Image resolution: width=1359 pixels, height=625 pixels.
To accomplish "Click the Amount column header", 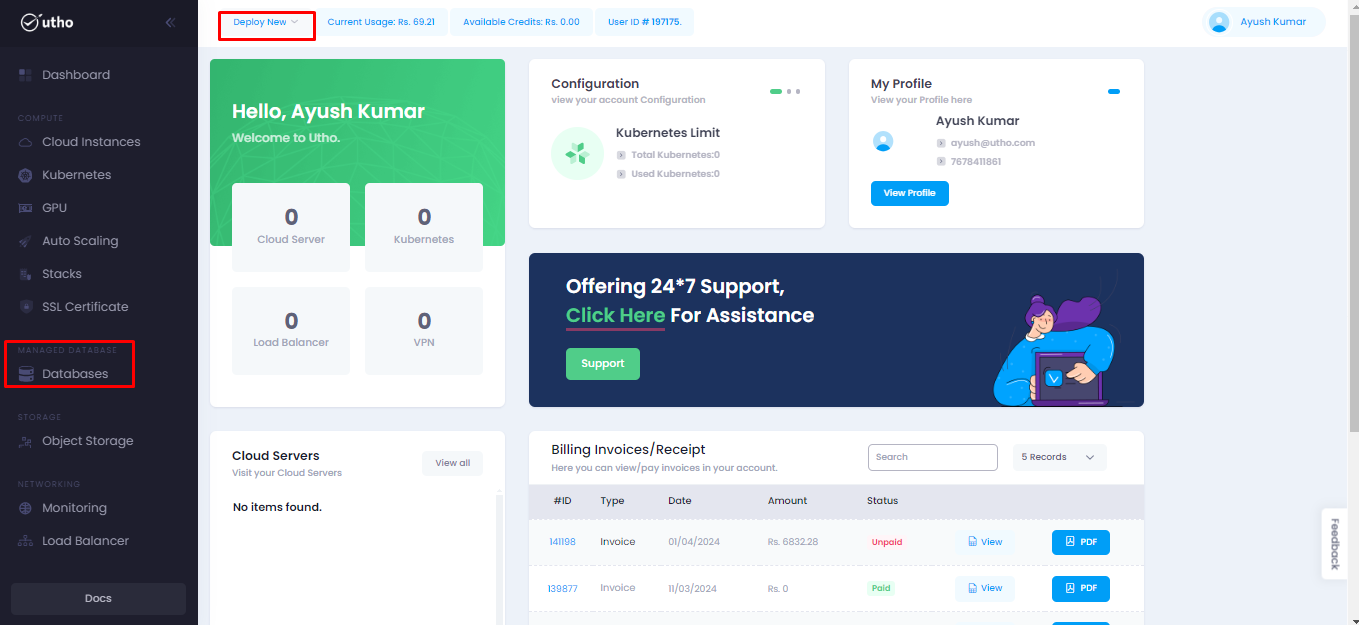I will point(787,501).
